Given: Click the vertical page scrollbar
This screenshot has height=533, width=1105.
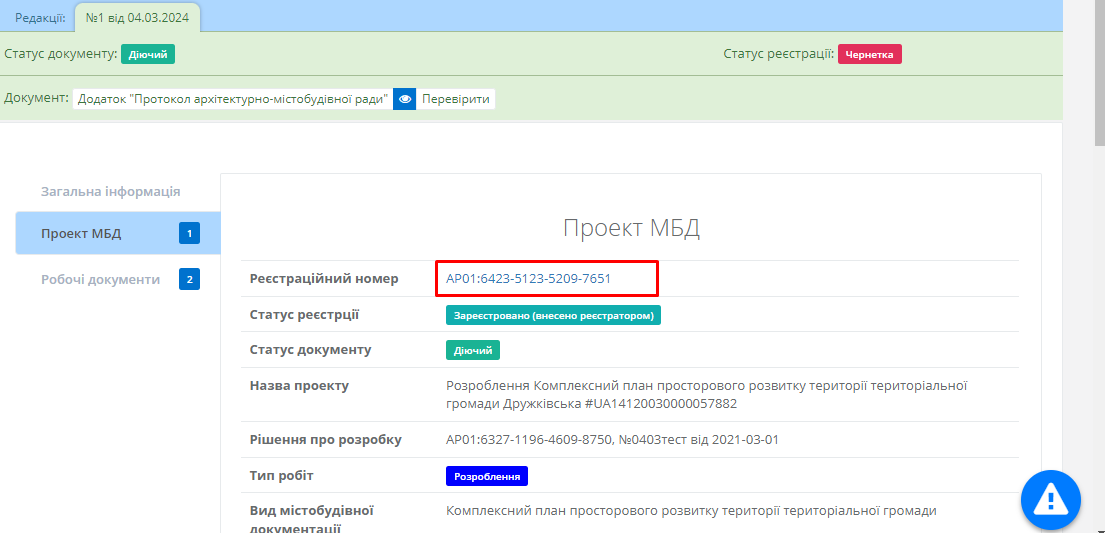Looking at the screenshot, I should click(x=1096, y=300).
